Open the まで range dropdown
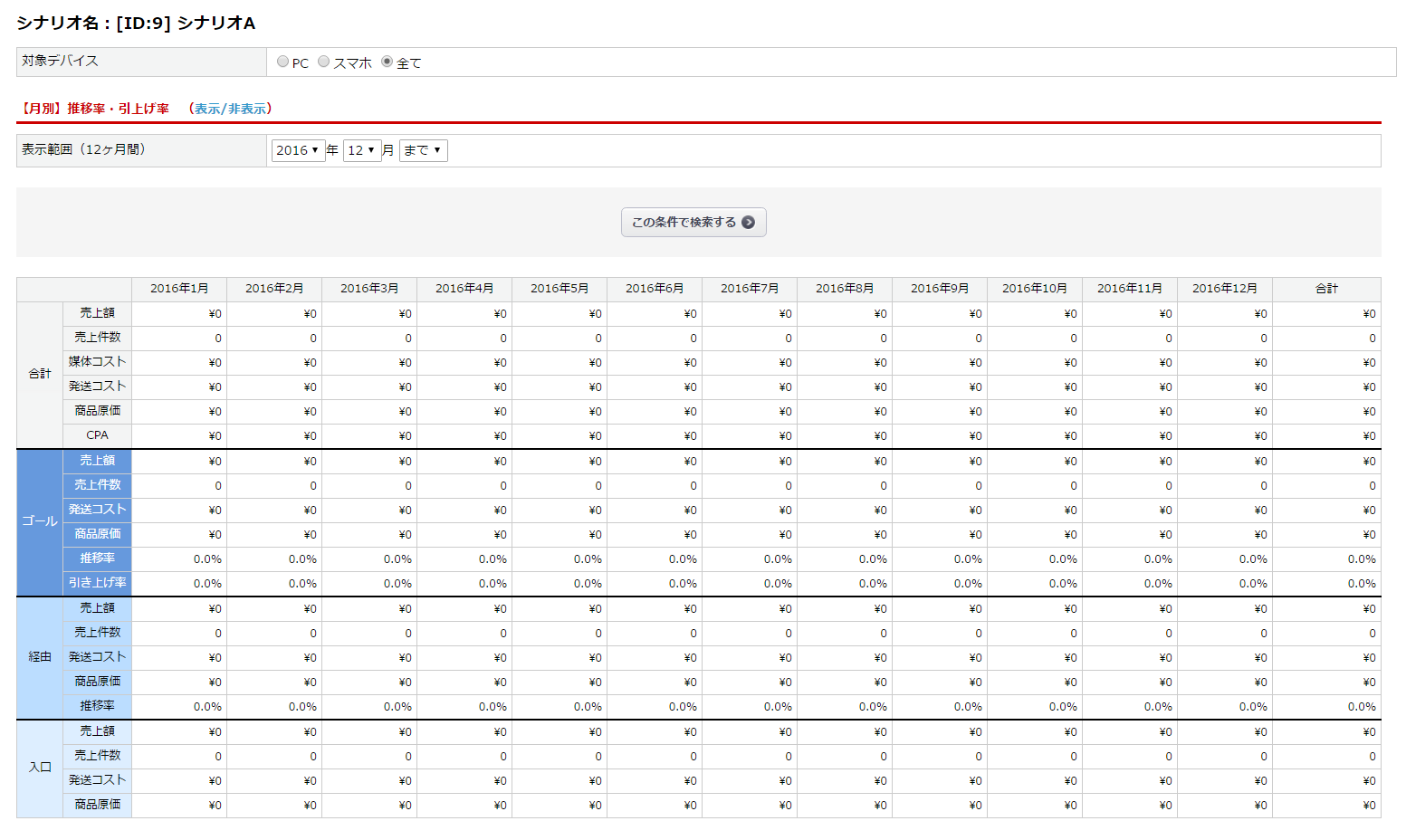1406x840 pixels. (423, 150)
